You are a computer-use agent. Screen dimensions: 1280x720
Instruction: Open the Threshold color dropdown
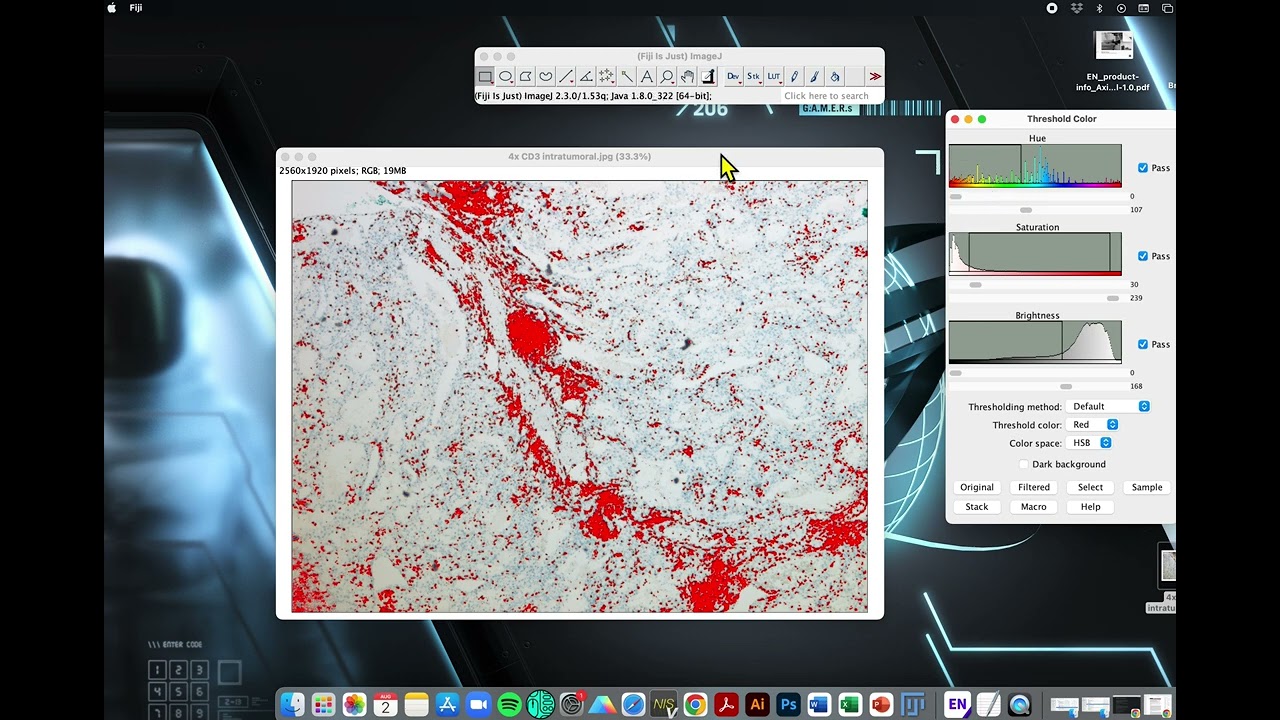click(x=1093, y=425)
